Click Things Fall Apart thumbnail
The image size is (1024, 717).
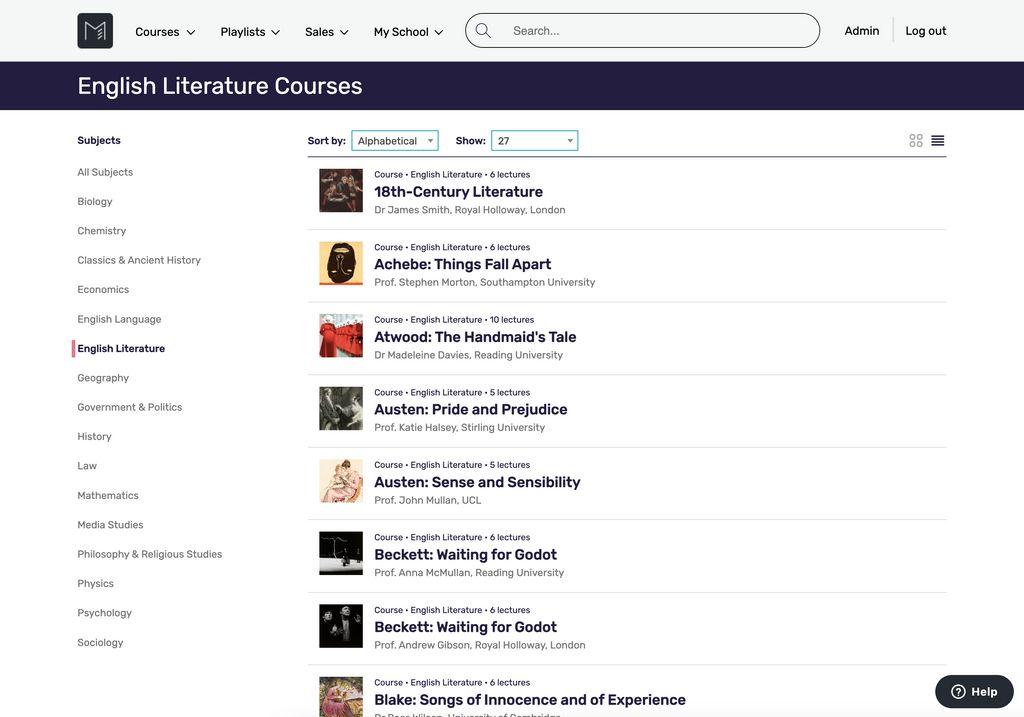tap(341, 263)
